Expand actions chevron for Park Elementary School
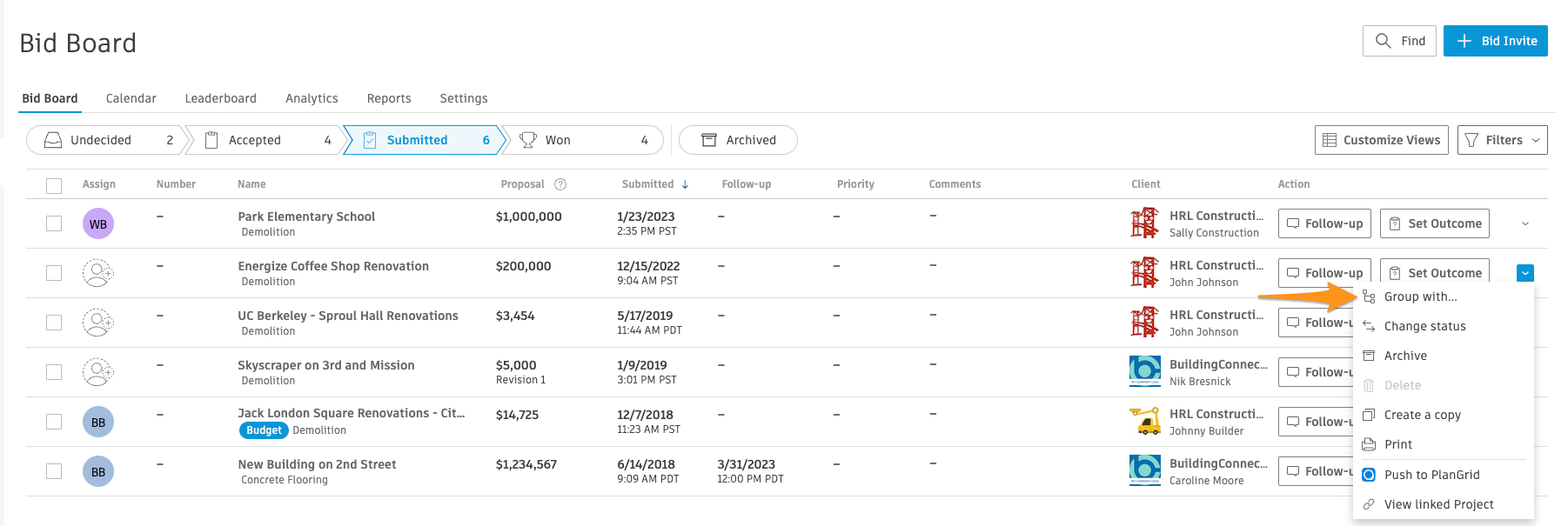 [x=1524, y=224]
